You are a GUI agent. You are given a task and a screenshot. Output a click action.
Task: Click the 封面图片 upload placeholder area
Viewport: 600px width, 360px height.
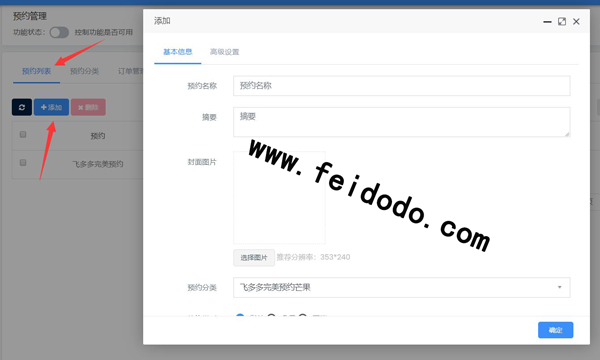pyautogui.click(x=279, y=197)
